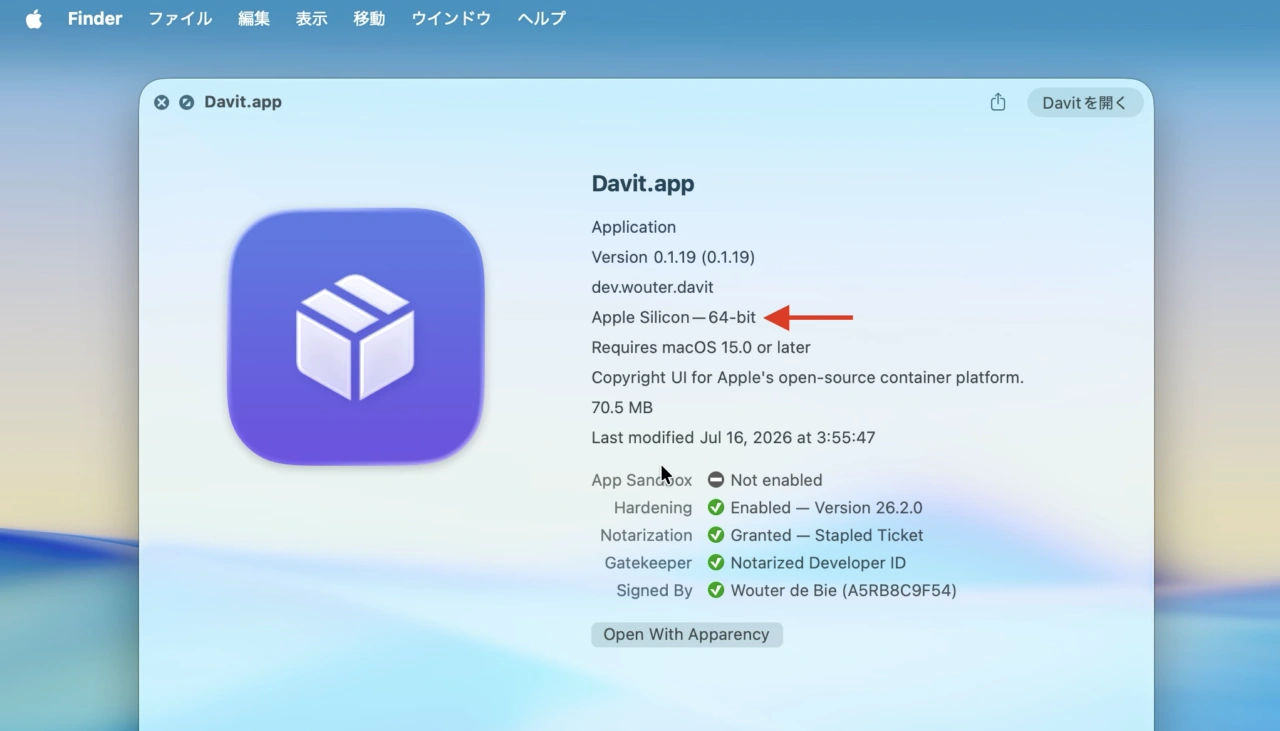Click the 'App Sandbox' label
The image size is (1280, 731).
[642, 480]
